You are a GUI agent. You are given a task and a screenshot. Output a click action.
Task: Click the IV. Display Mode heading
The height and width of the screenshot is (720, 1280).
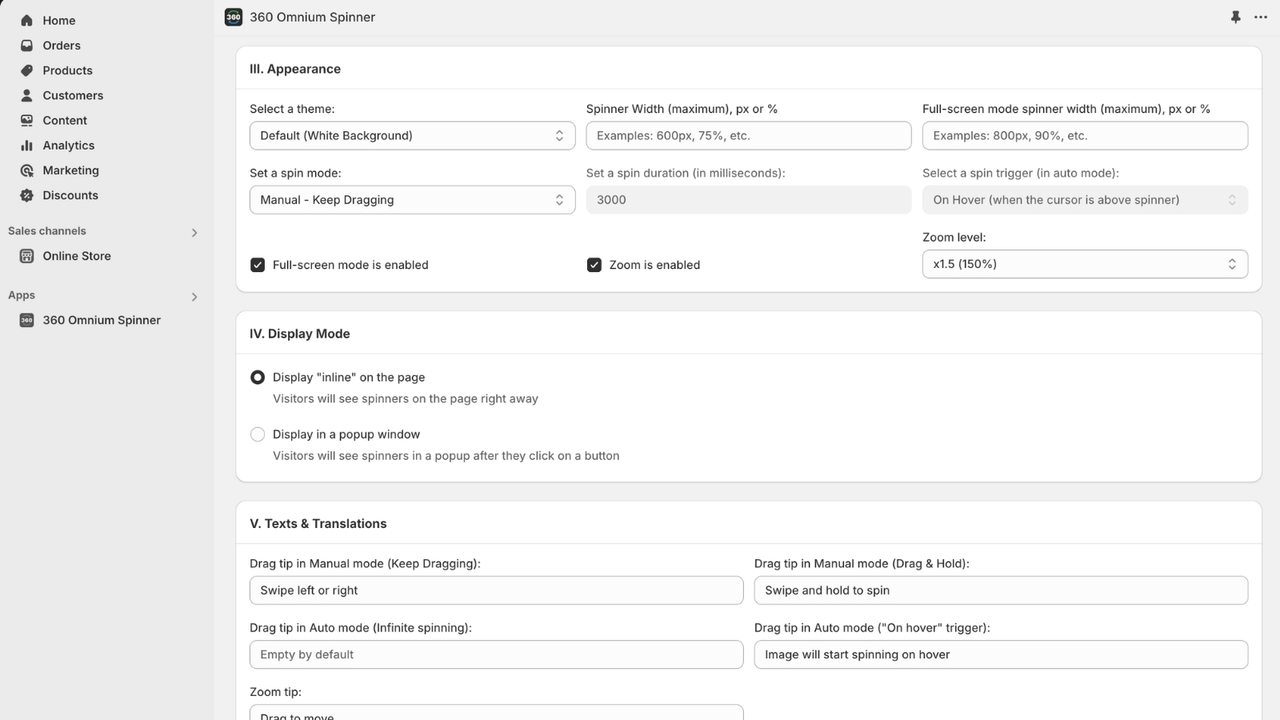pyautogui.click(x=300, y=334)
